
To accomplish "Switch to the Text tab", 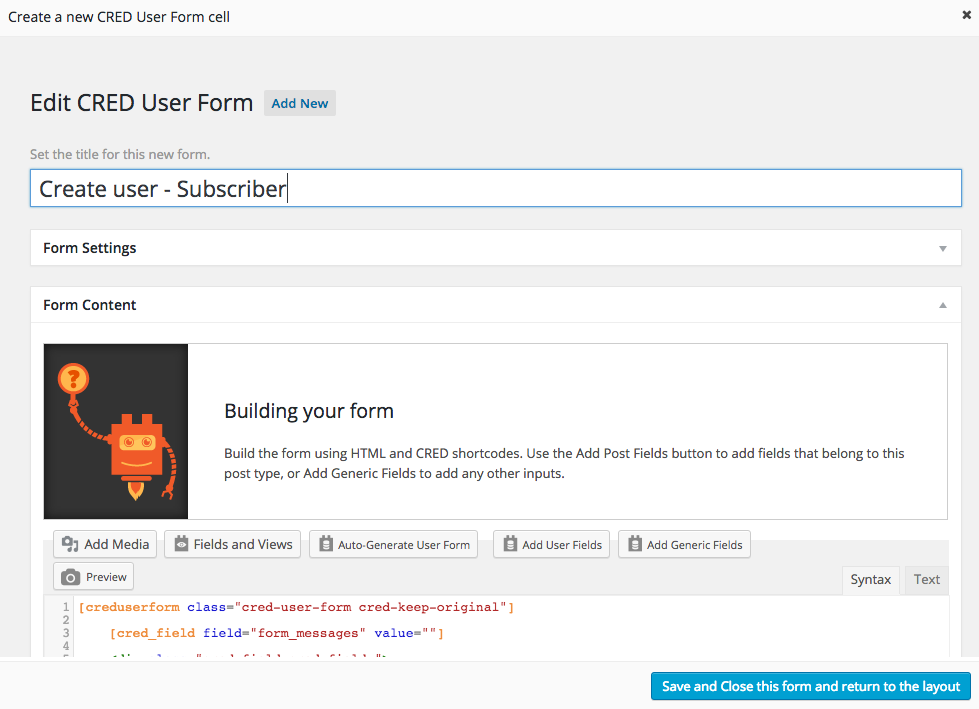I will point(927,580).
